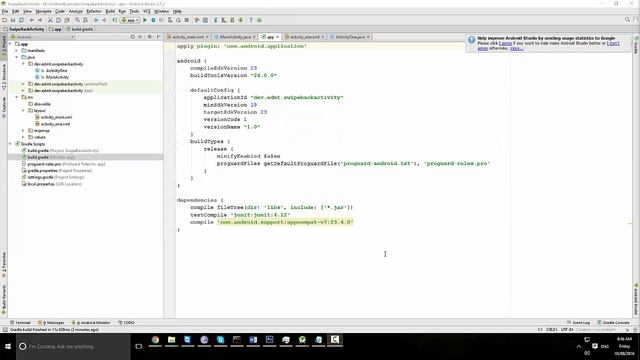This screenshot has height=360, width=640.
Task: Open the Gradle Console button
Action: (613, 322)
